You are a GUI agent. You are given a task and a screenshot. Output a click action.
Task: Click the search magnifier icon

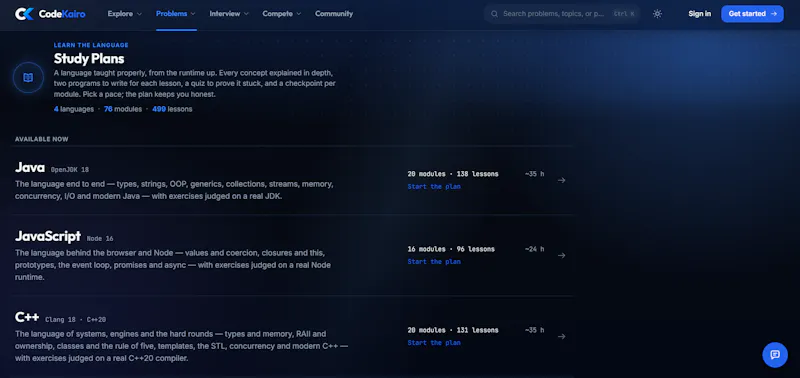(494, 14)
